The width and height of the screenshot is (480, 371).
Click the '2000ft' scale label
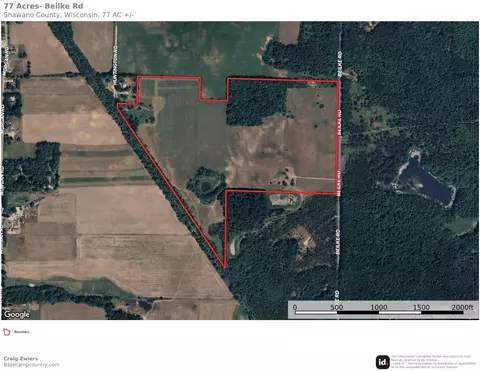pyautogui.click(x=463, y=307)
